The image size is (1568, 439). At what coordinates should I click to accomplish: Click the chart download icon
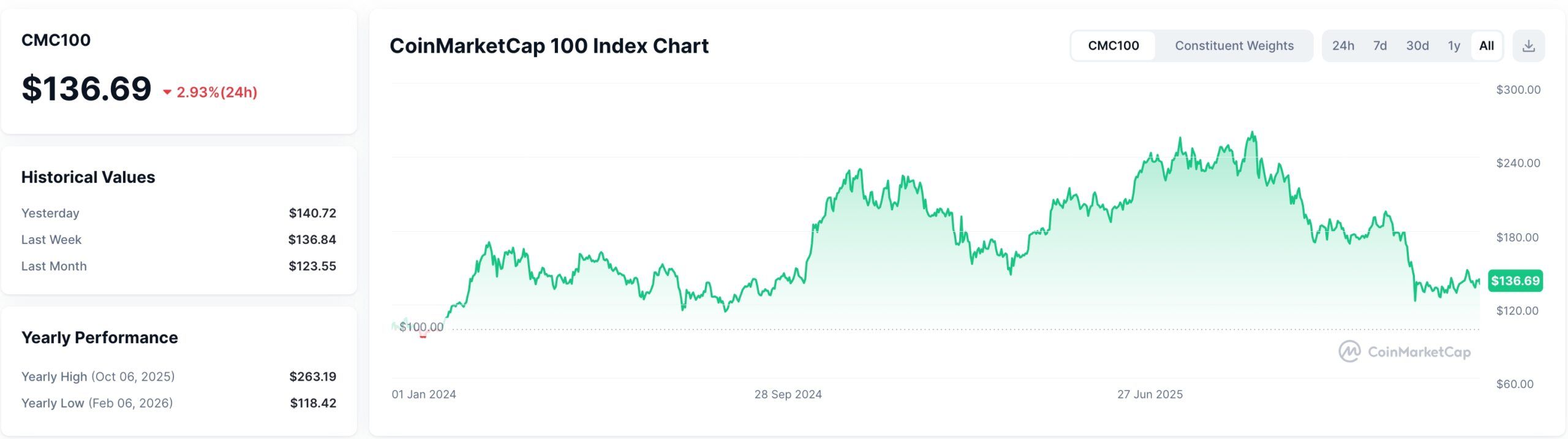[1530, 45]
